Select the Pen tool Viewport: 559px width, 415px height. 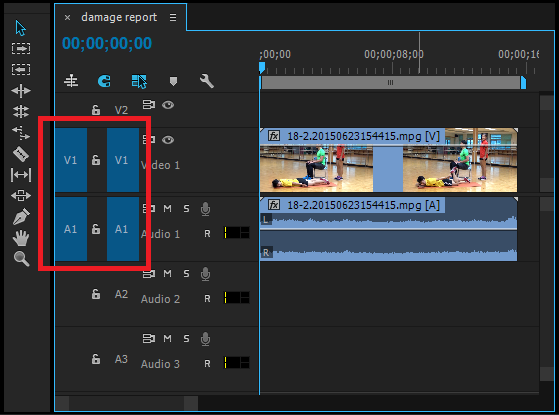(x=21, y=216)
